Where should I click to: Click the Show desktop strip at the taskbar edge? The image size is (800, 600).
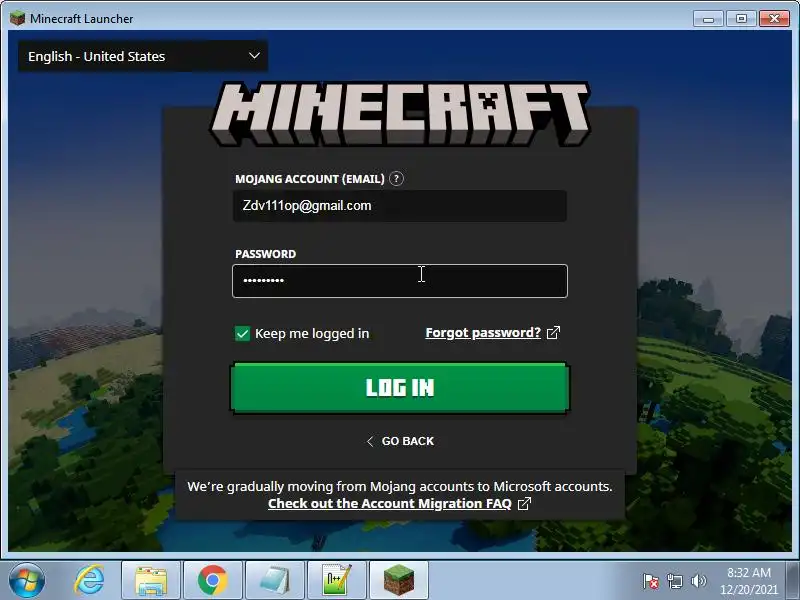[793, 580]
